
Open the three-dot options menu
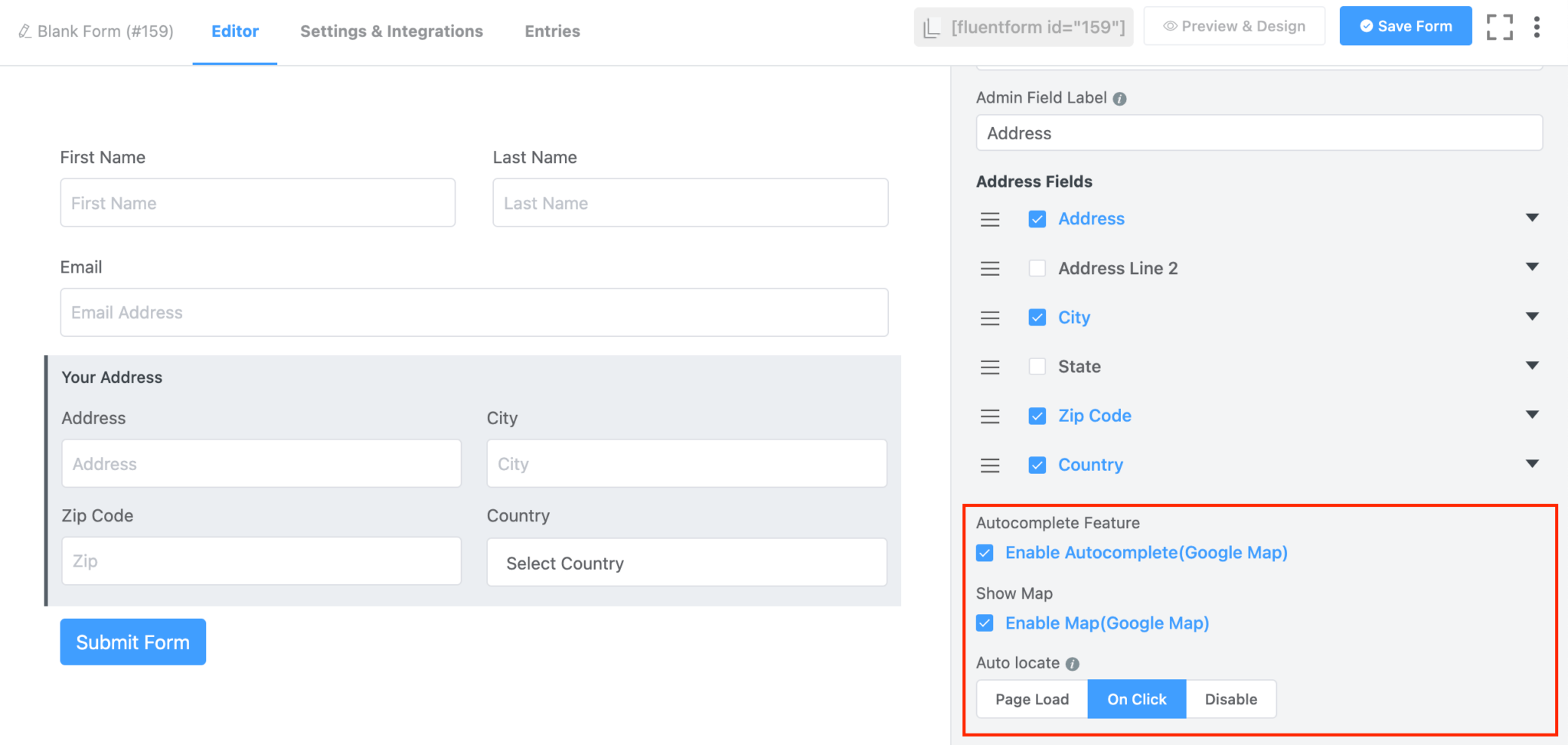coord(1537,27)
